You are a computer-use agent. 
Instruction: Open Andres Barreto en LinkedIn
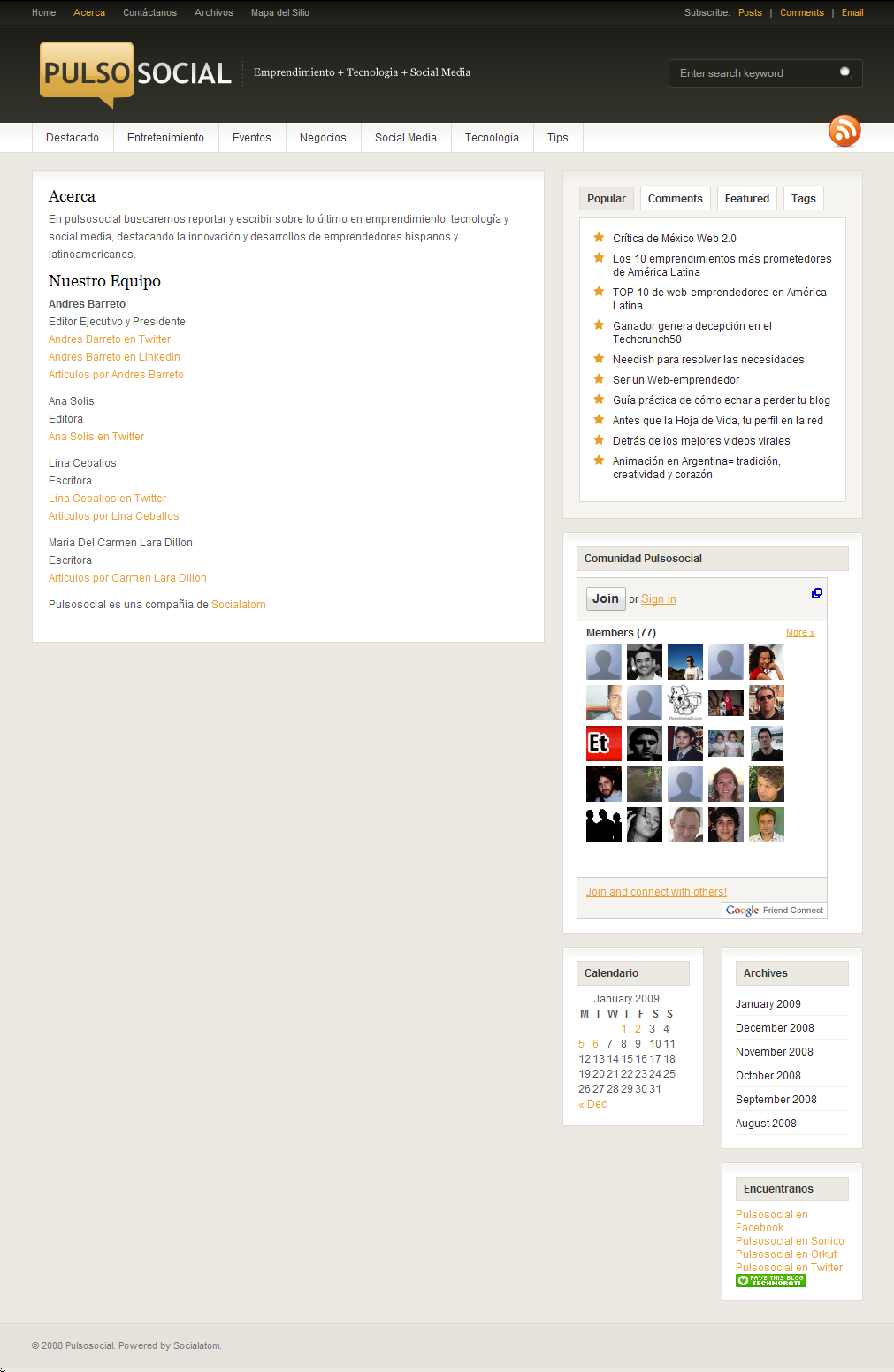(x=114, y=357)
